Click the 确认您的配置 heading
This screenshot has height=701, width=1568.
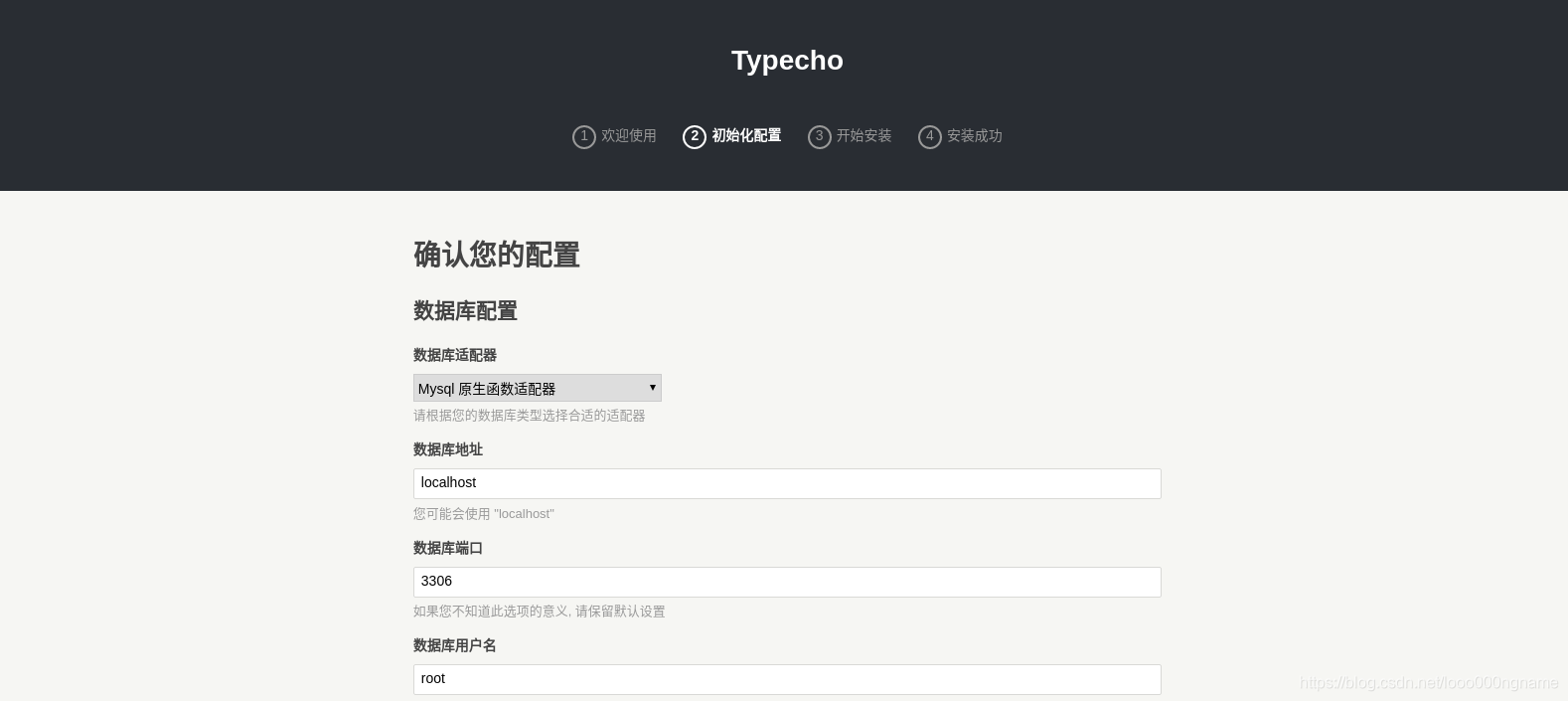pos(497,256)
